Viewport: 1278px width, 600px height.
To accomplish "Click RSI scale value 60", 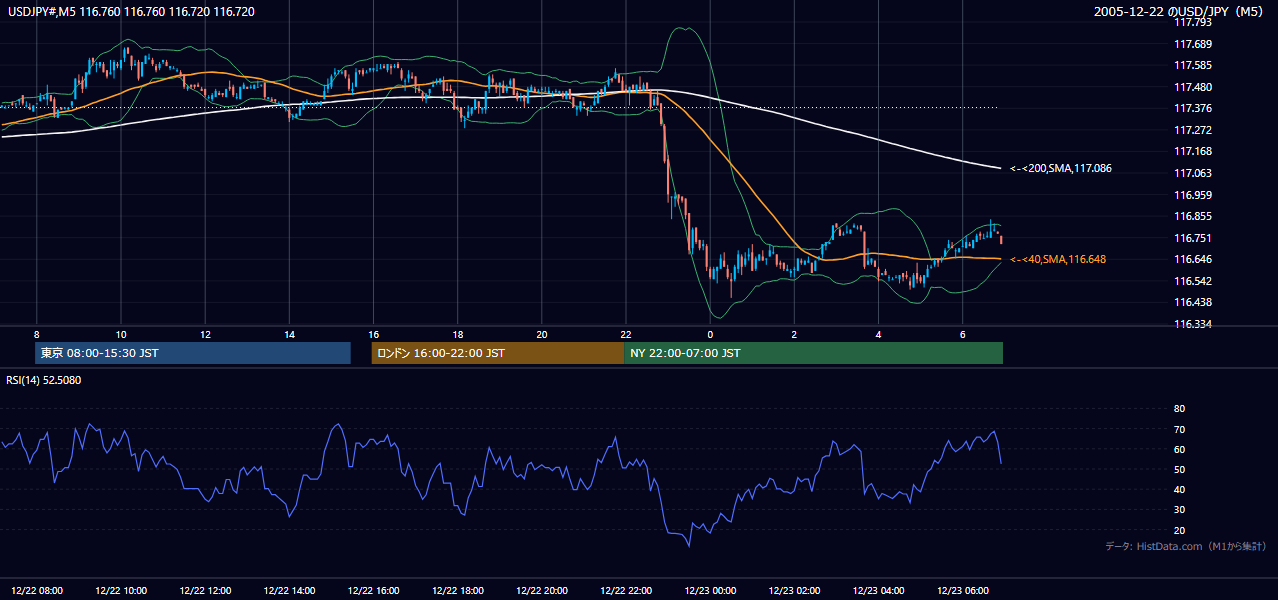I will tap(1179, 449).
